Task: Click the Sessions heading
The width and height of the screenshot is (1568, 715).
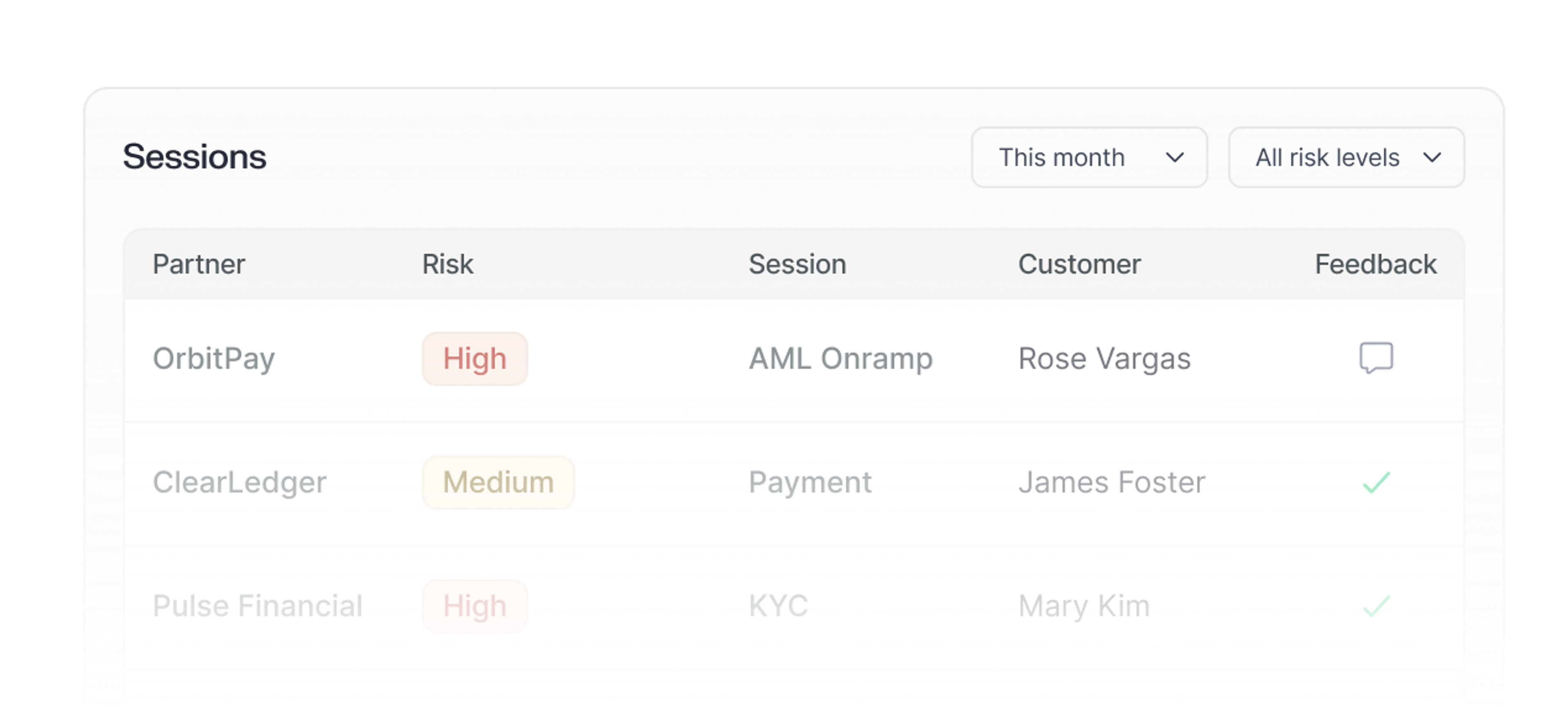Action: (195, 156)
